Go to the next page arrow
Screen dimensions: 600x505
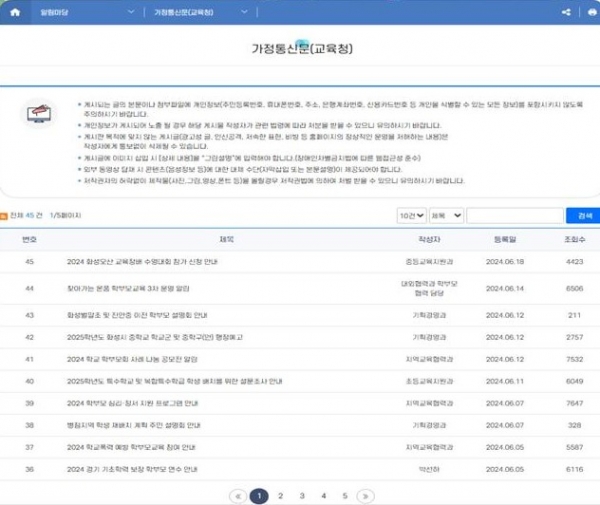coord(364,495)
